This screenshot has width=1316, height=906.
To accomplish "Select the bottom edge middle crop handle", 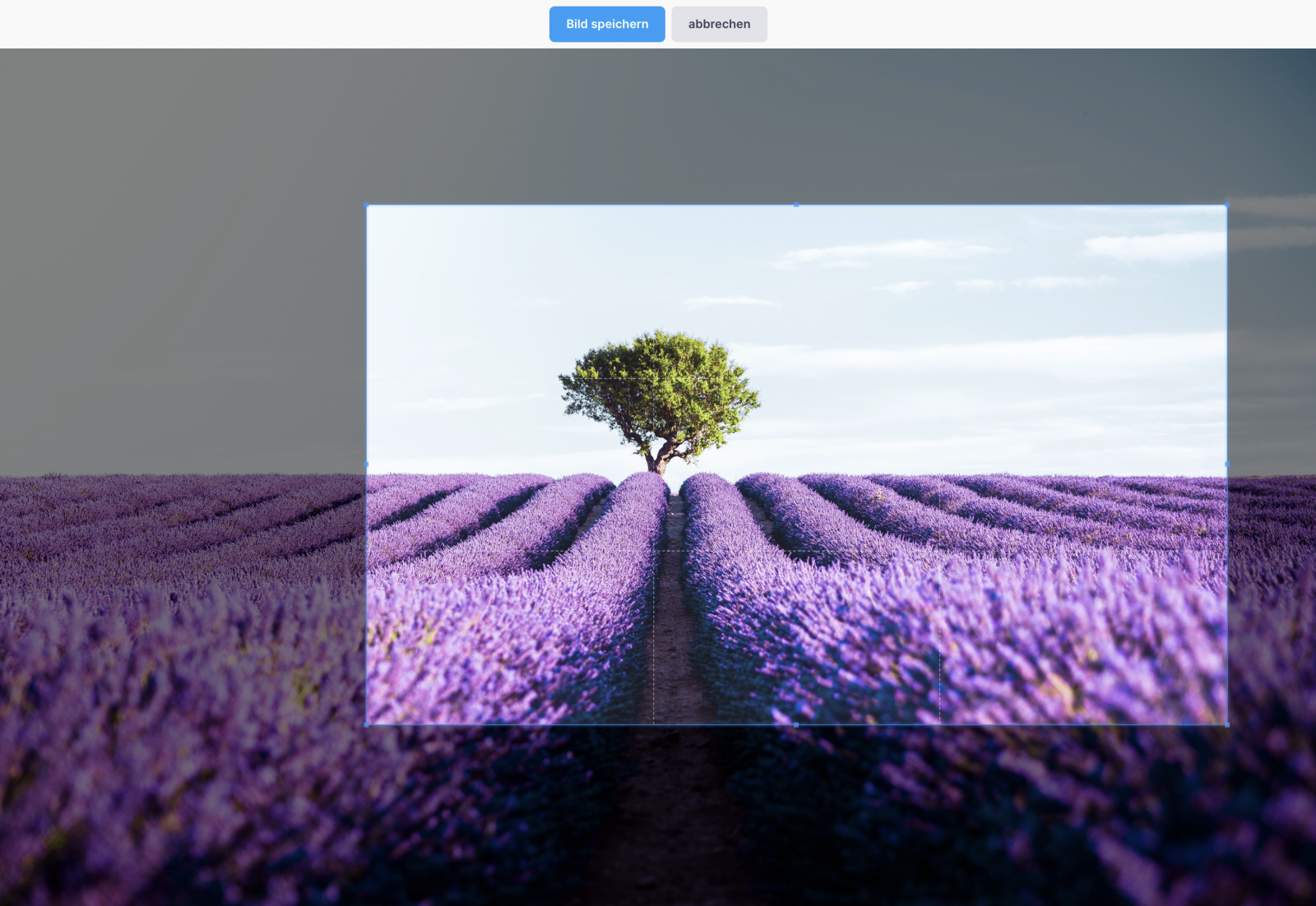I will pos(796,724).
